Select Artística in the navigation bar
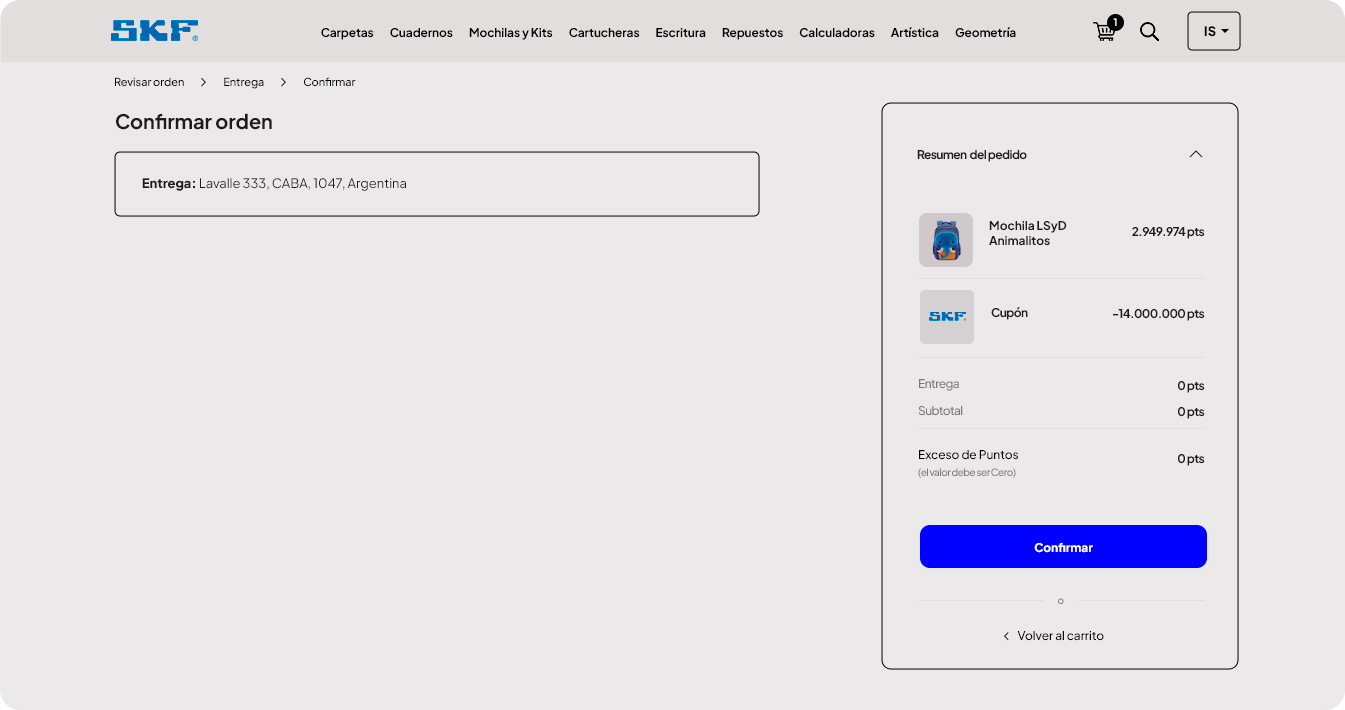 pyautogui.click(x=914, y=33)
